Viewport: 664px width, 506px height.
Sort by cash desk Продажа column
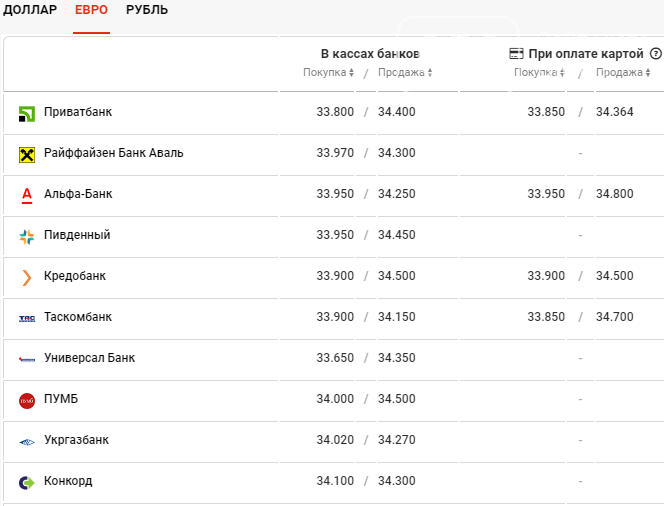(405, 72)
